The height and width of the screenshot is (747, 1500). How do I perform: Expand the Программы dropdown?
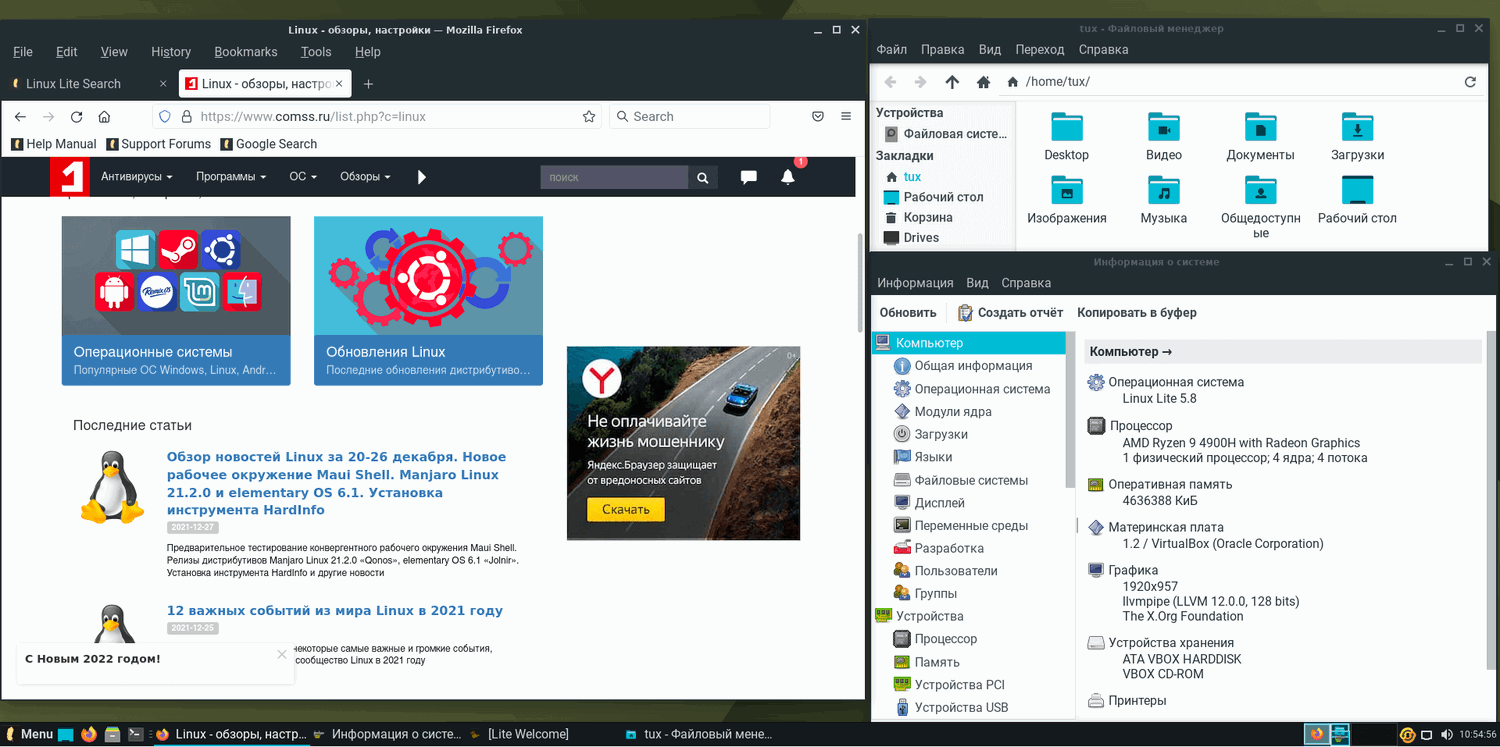point(231,177)
